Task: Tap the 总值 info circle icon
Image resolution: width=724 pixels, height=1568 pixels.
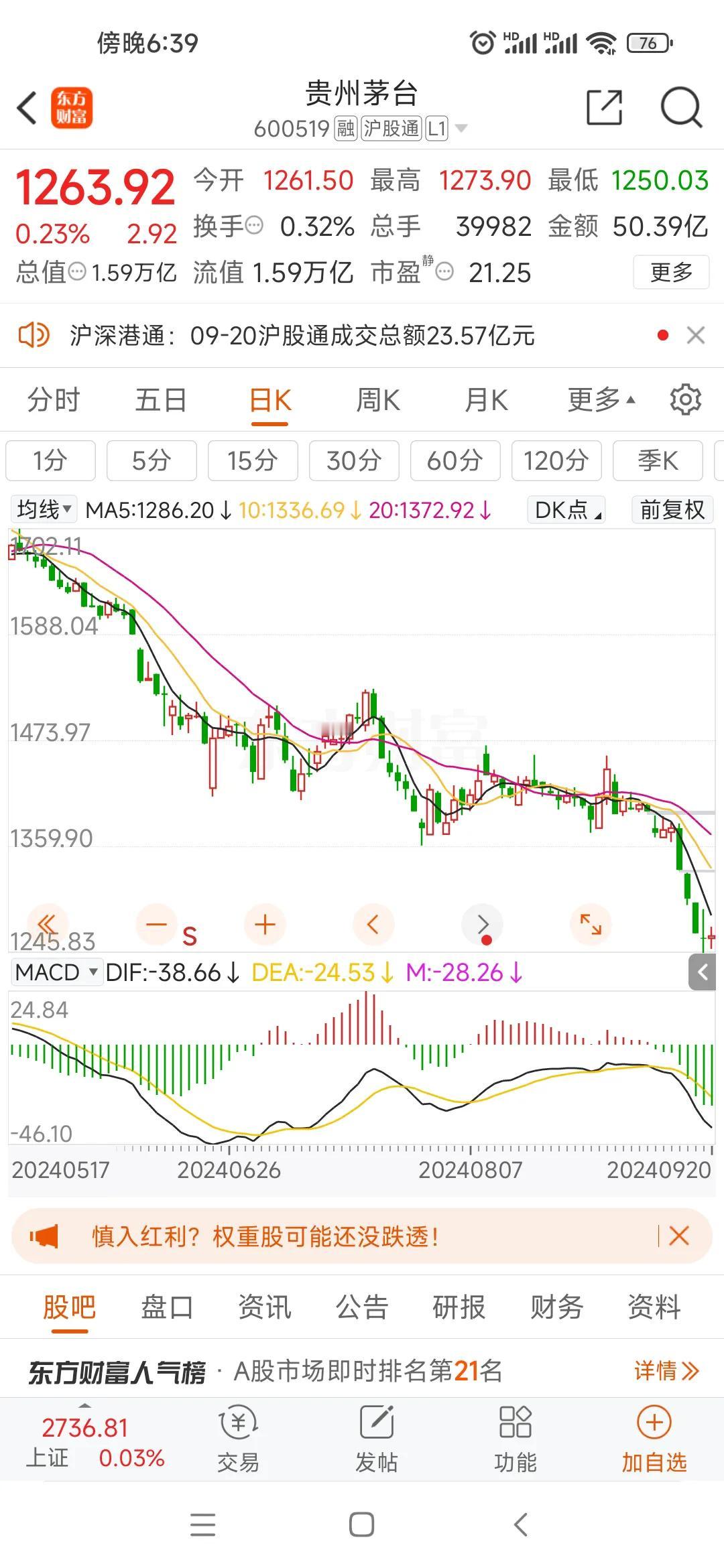Action: (x=78, y=271)
